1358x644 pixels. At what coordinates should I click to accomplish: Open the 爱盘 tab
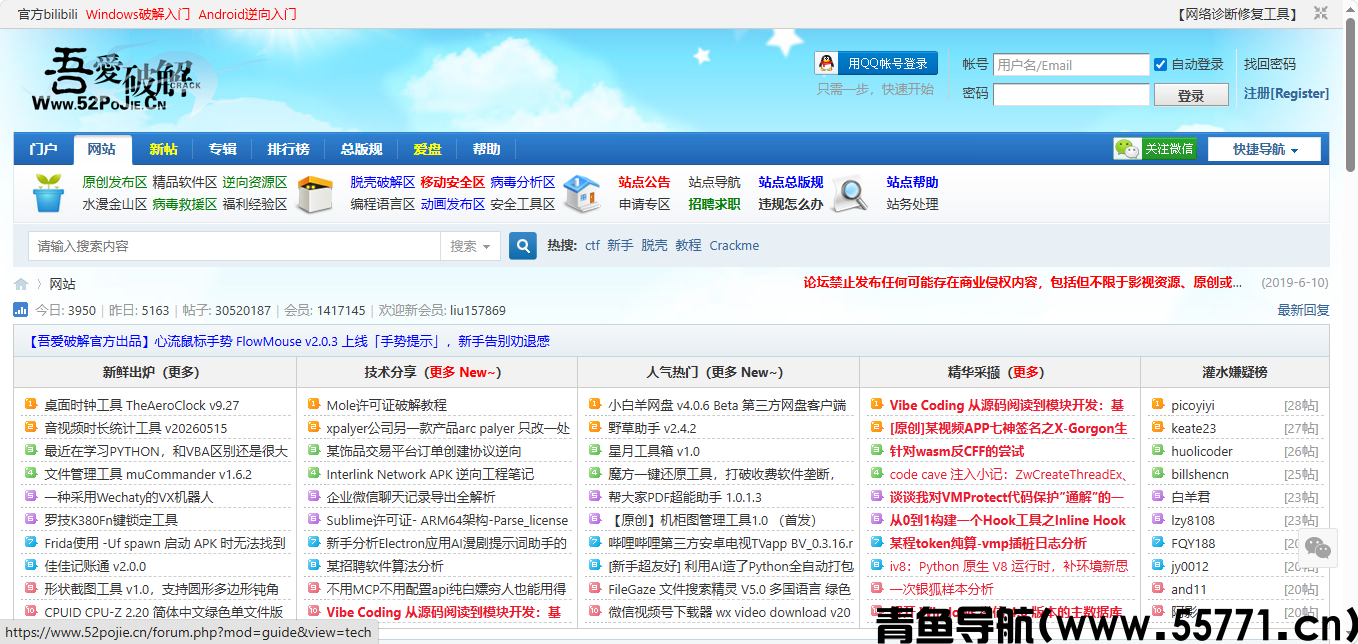tap(427, 149)
